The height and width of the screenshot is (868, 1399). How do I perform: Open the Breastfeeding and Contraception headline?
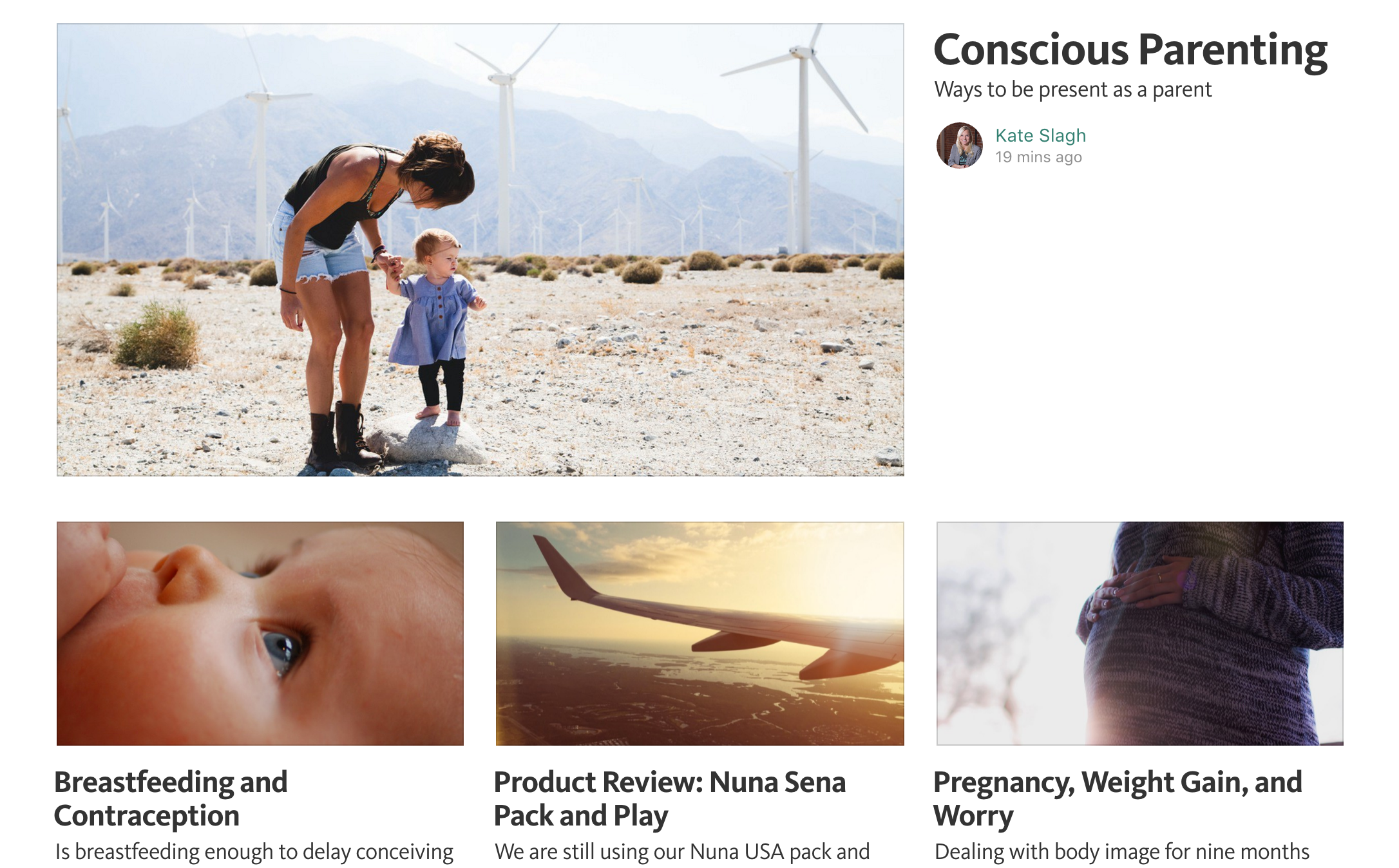pyautogui.click(x=171, y=798)
